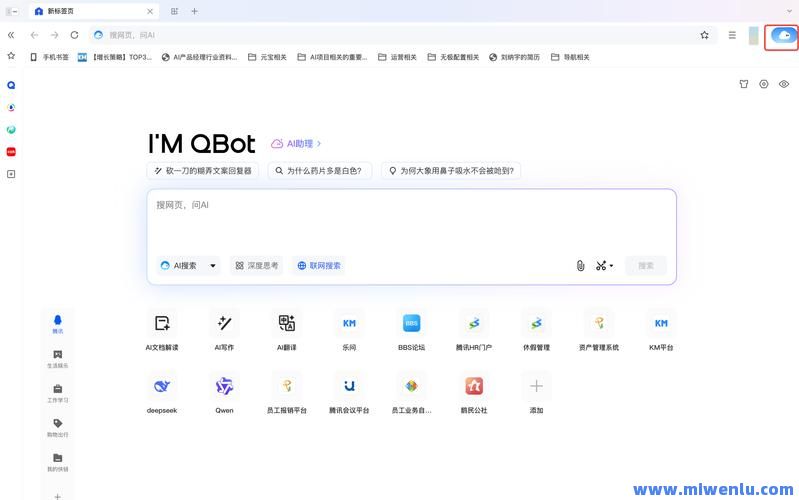Open the 腾讯会议平台 shortcut

(349, 393)
